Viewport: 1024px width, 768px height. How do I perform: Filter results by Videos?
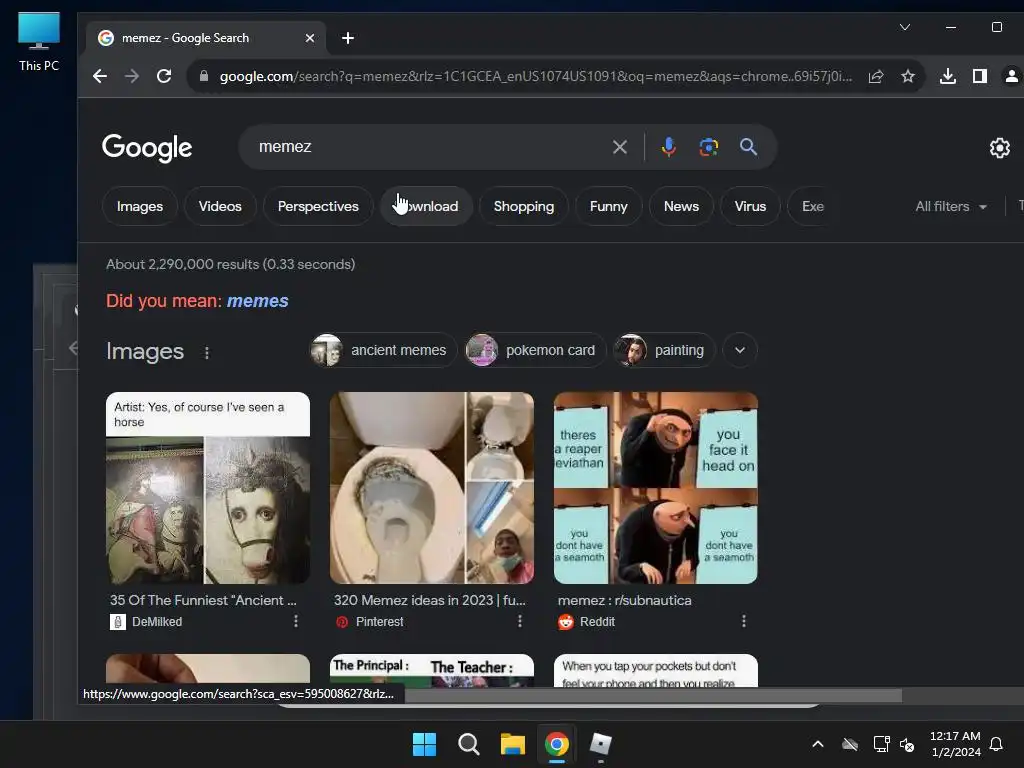tap(220, 206)
